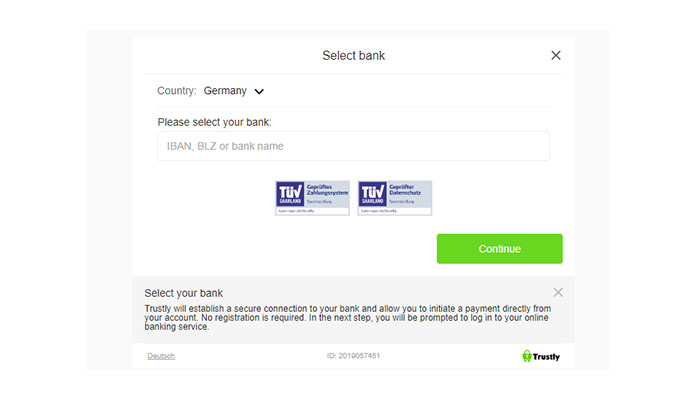Click the TÜV Geprüfter Datenschutz badge

click(395, 198)
